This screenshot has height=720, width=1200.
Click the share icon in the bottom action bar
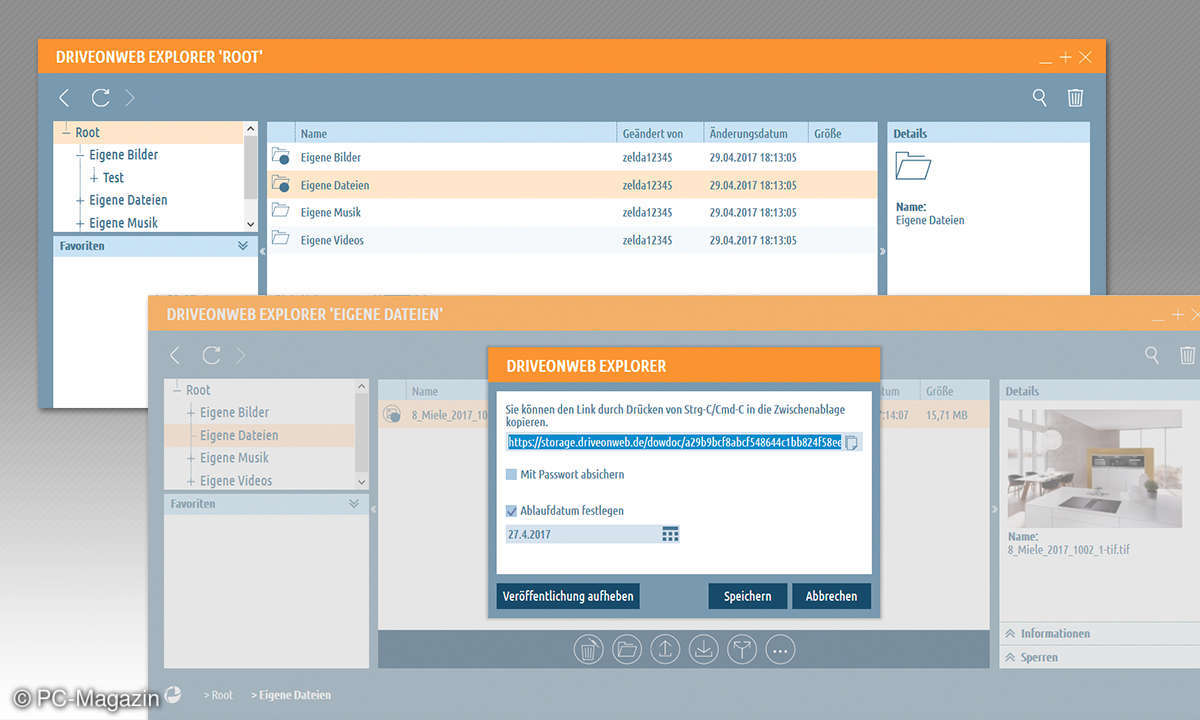(x=742, y=650)
